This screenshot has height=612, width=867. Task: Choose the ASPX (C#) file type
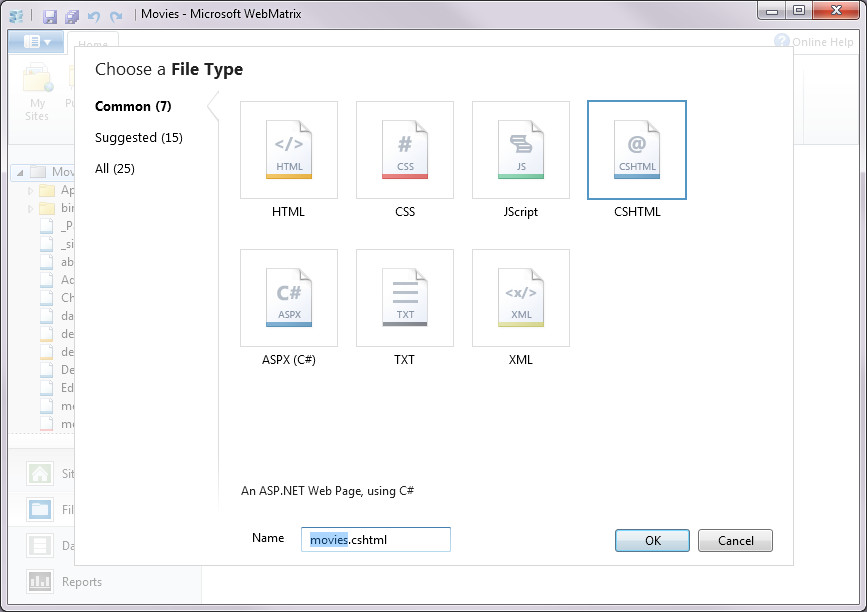click(289, 298)
